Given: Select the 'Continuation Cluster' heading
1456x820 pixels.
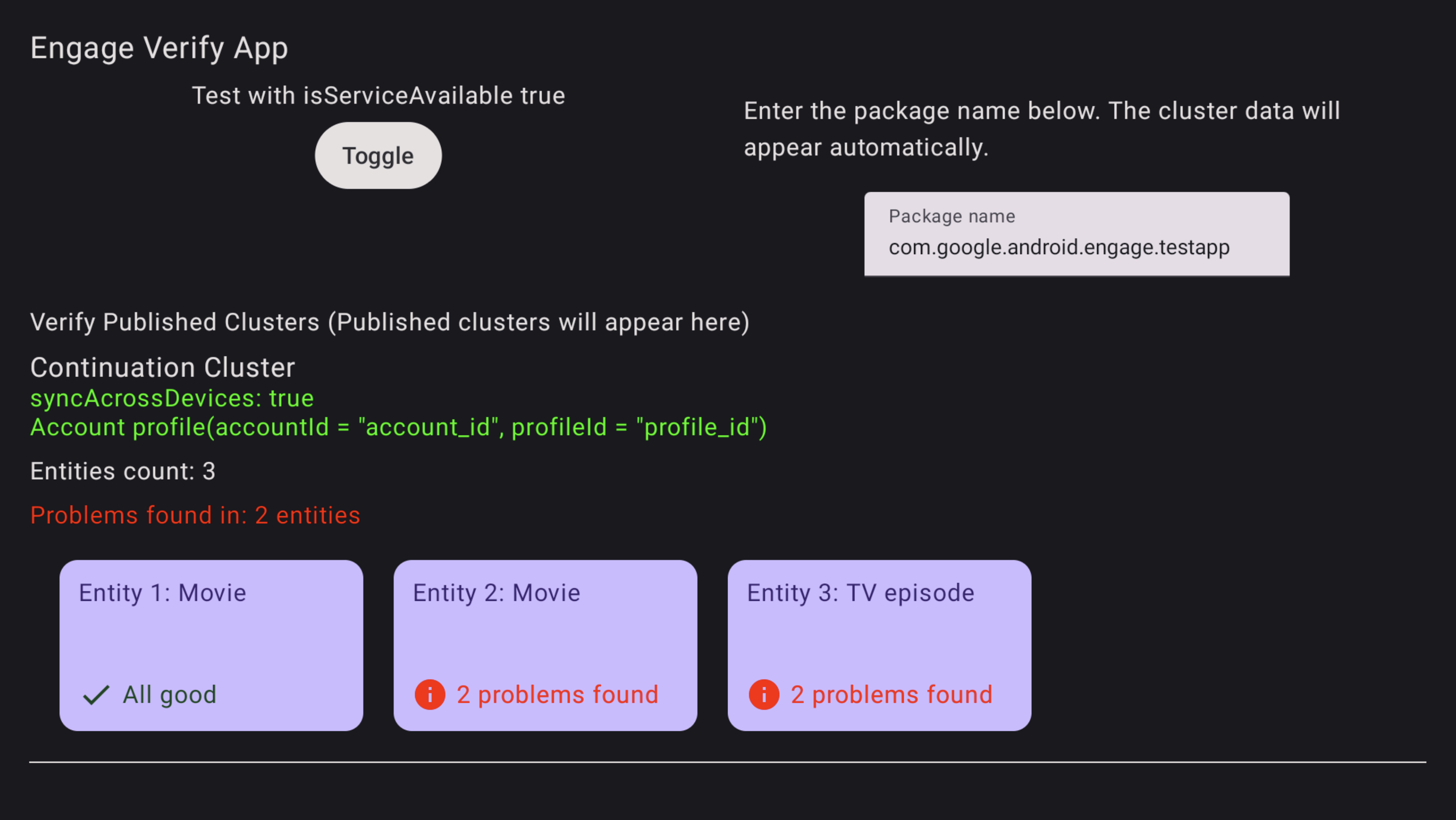Looking at the screenshot, I should point(162,367).
